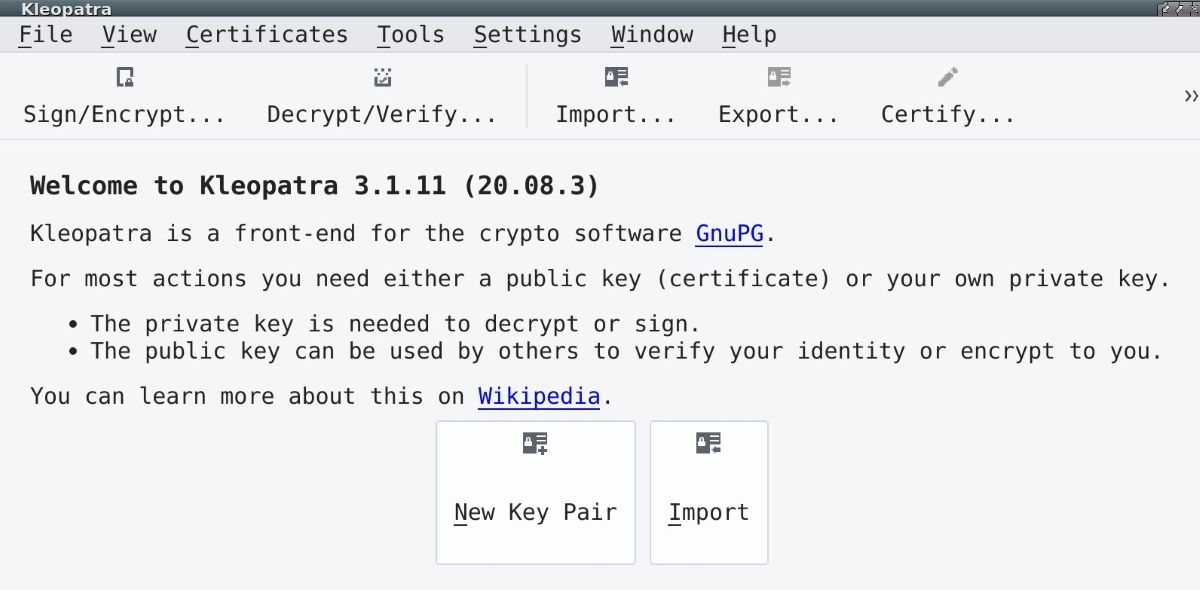This screenshot has width=1200, height=590.
Task: Click the Sign/Encrypt toolbar icon
Action: point(125,78)
